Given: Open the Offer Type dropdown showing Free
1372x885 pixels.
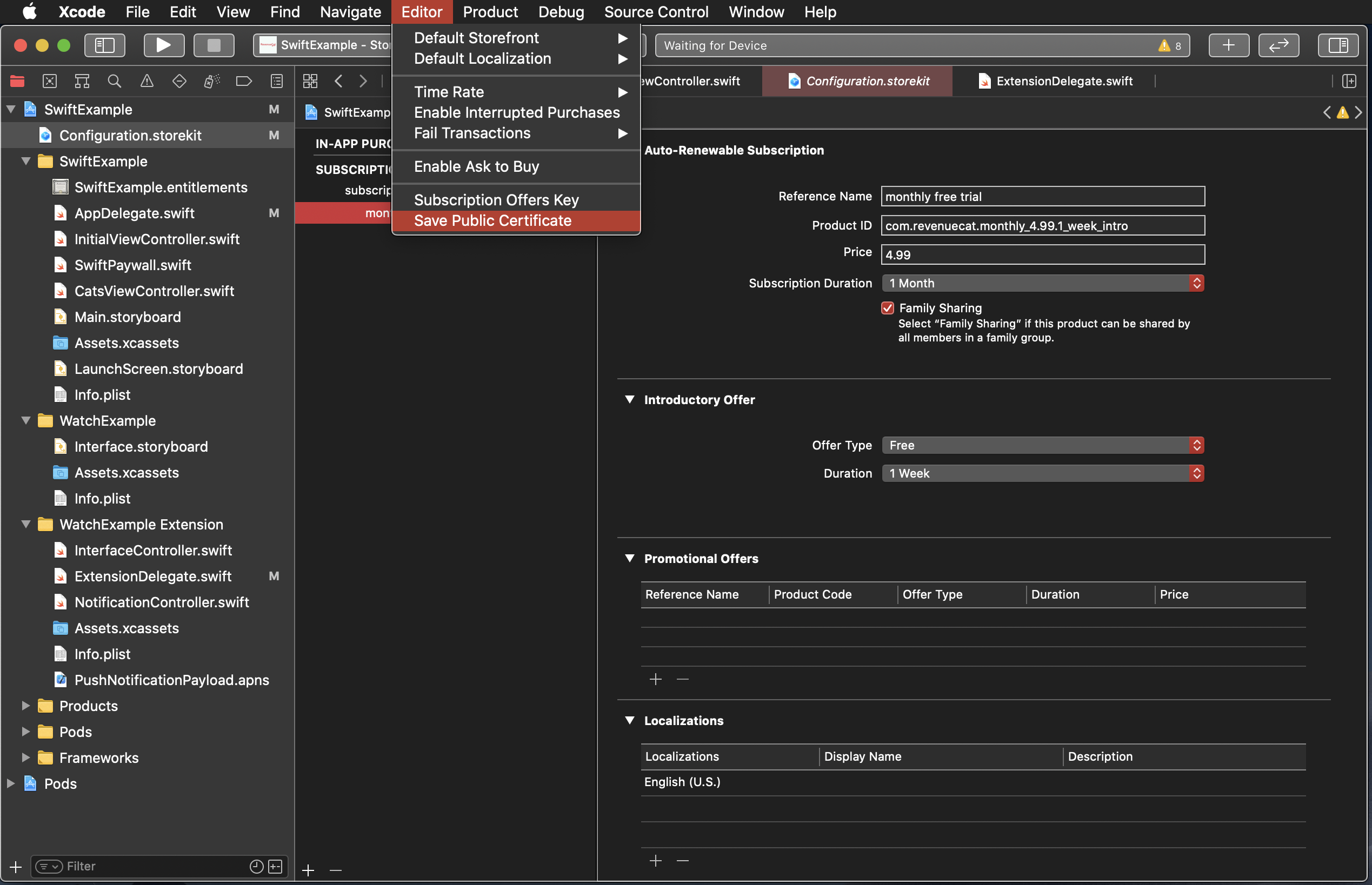Looking at the screenshot, I should click(1042, 445).
